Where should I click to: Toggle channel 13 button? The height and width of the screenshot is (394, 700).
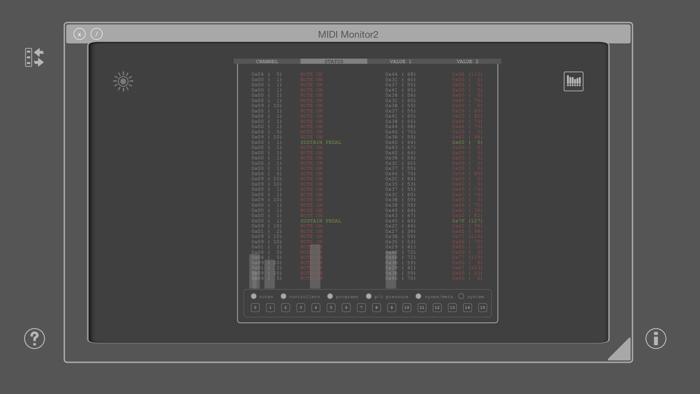click(x=452, y=307)
